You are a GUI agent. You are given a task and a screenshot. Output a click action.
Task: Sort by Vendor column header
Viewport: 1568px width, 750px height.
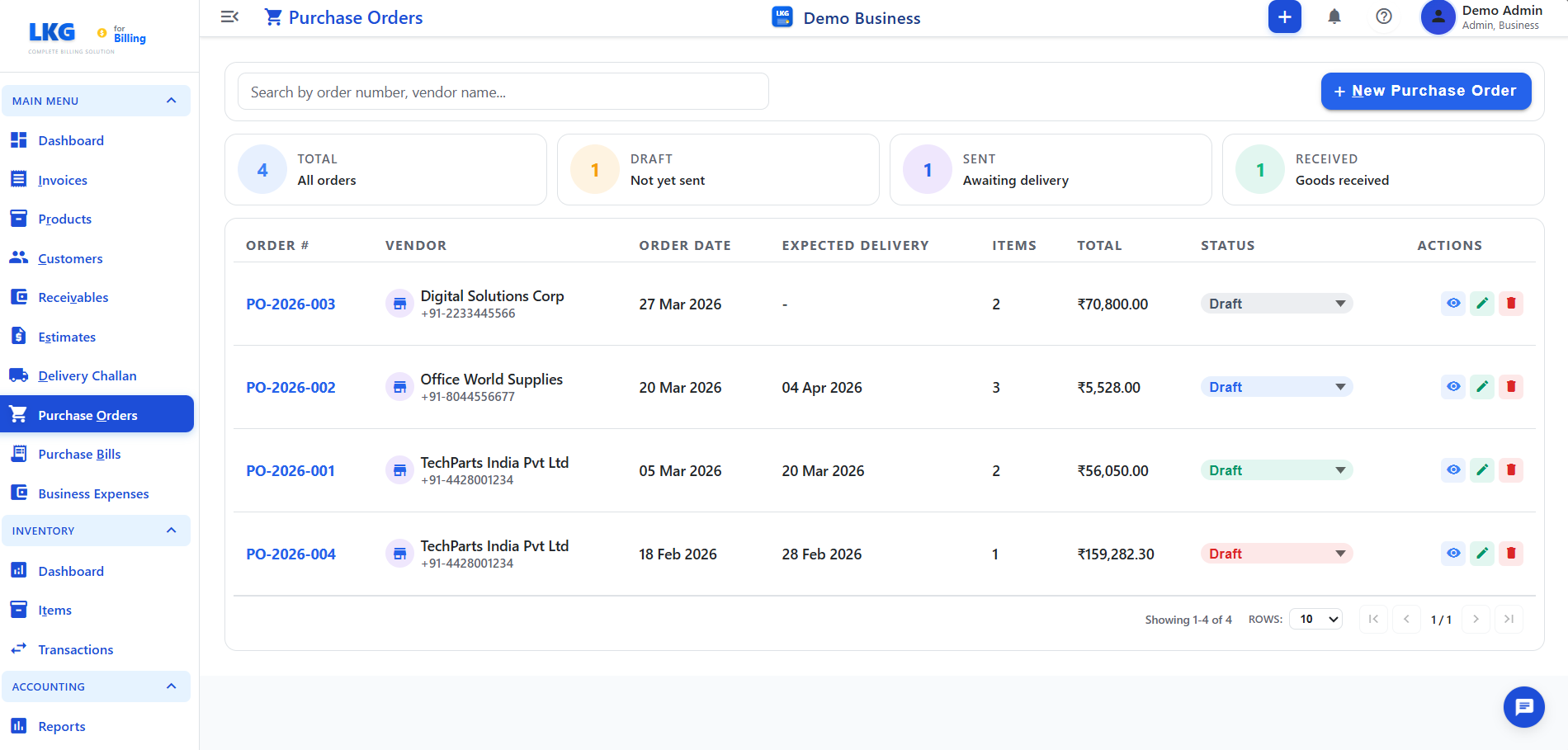click(x=416, y=245)
